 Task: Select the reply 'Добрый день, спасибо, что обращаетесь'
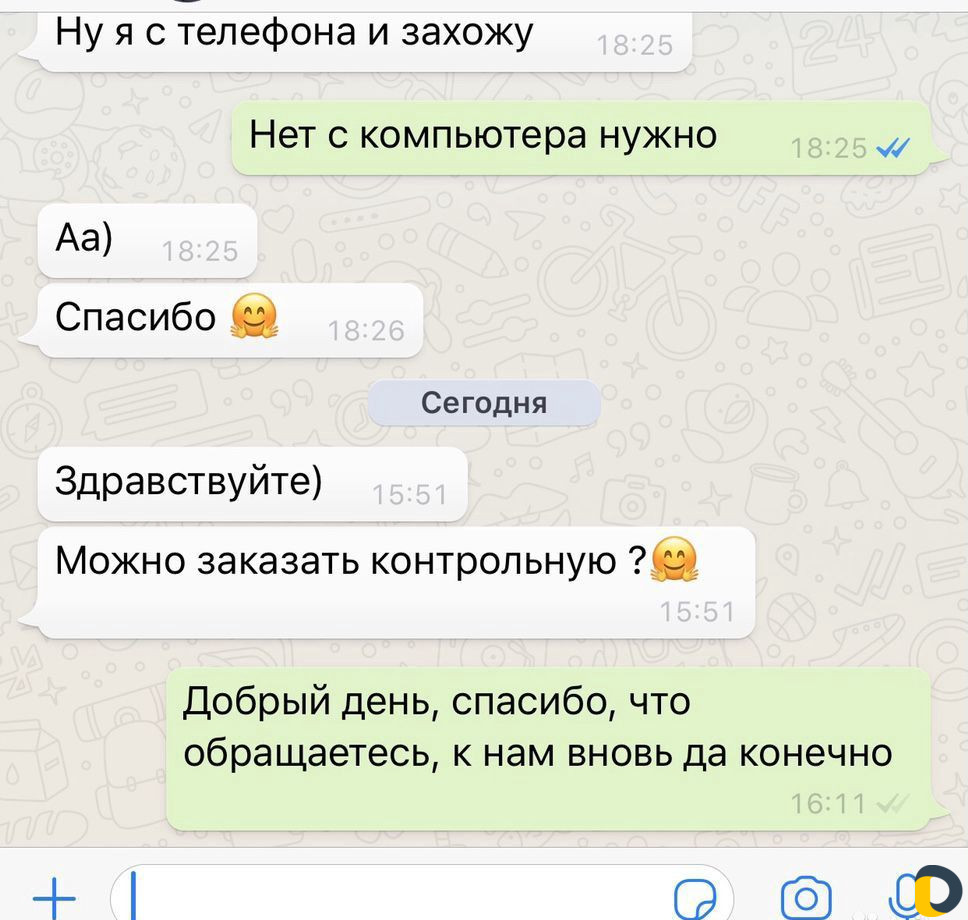click(x=549, y=749)
